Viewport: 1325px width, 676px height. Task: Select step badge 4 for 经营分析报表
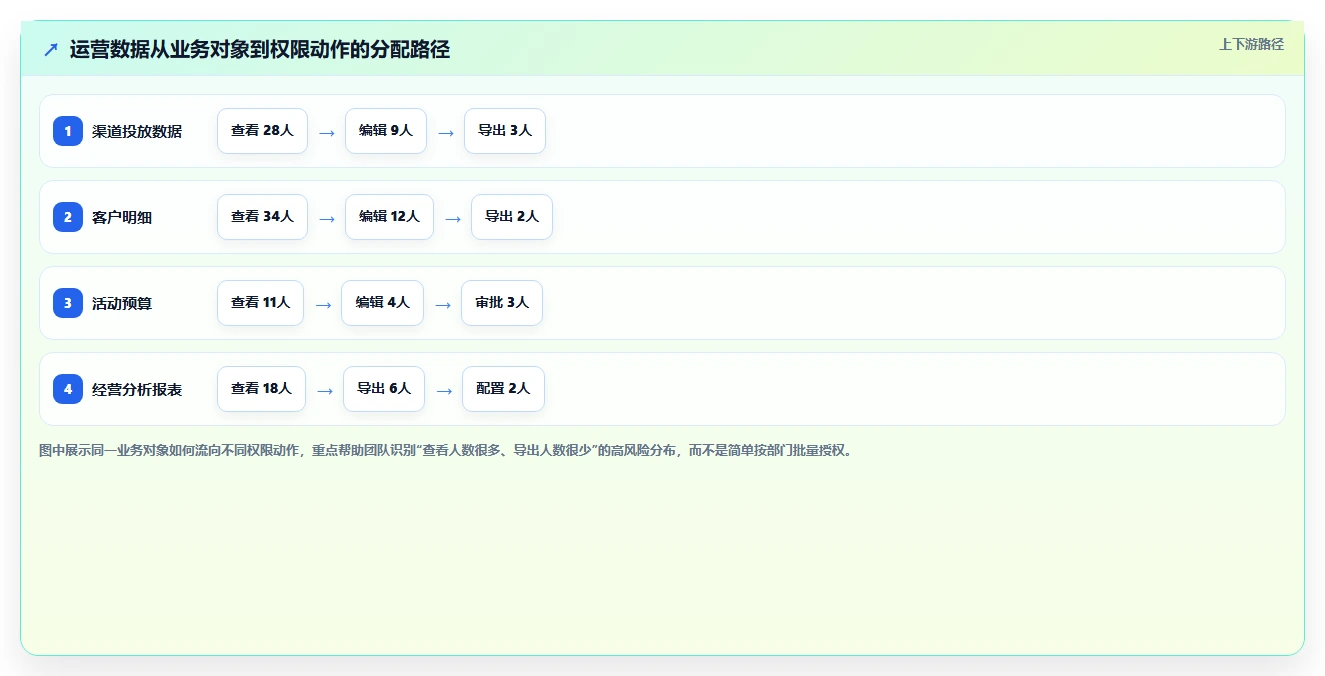68,389
